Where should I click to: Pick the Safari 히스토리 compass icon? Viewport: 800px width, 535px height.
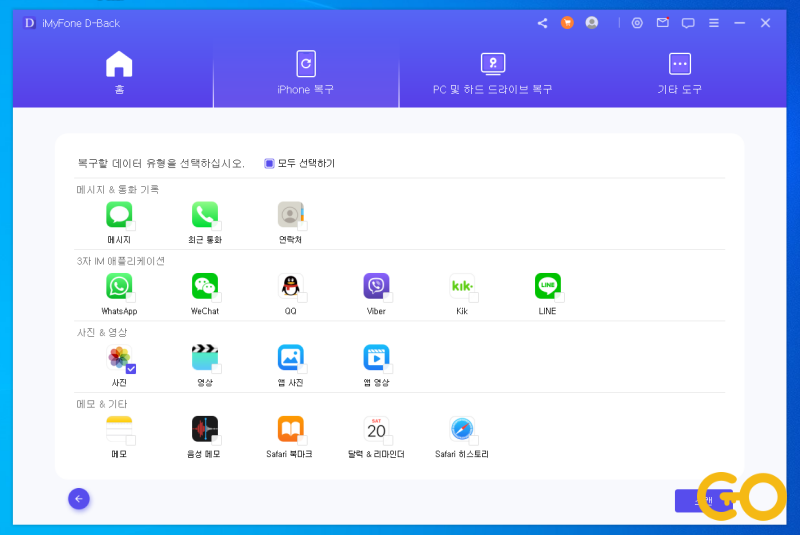[x=462, y=428]
